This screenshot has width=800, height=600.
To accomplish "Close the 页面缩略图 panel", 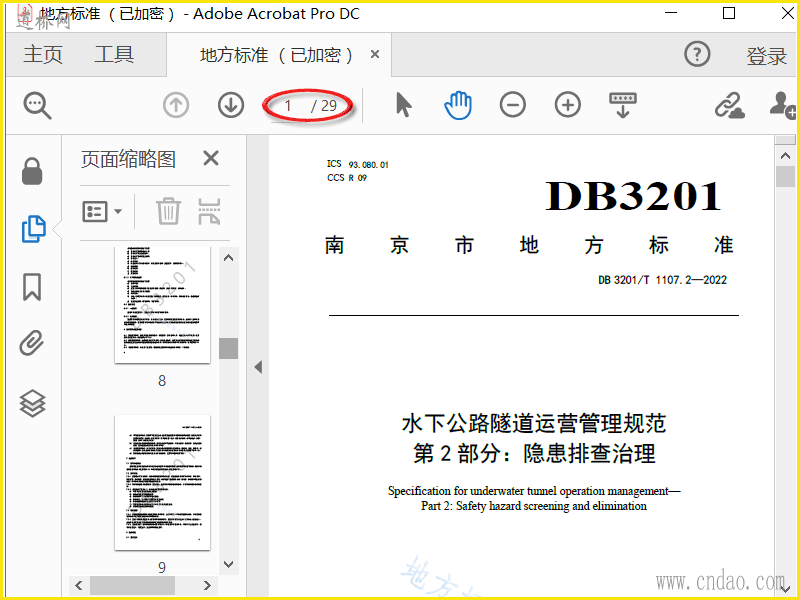I will [x=211, y=158].
